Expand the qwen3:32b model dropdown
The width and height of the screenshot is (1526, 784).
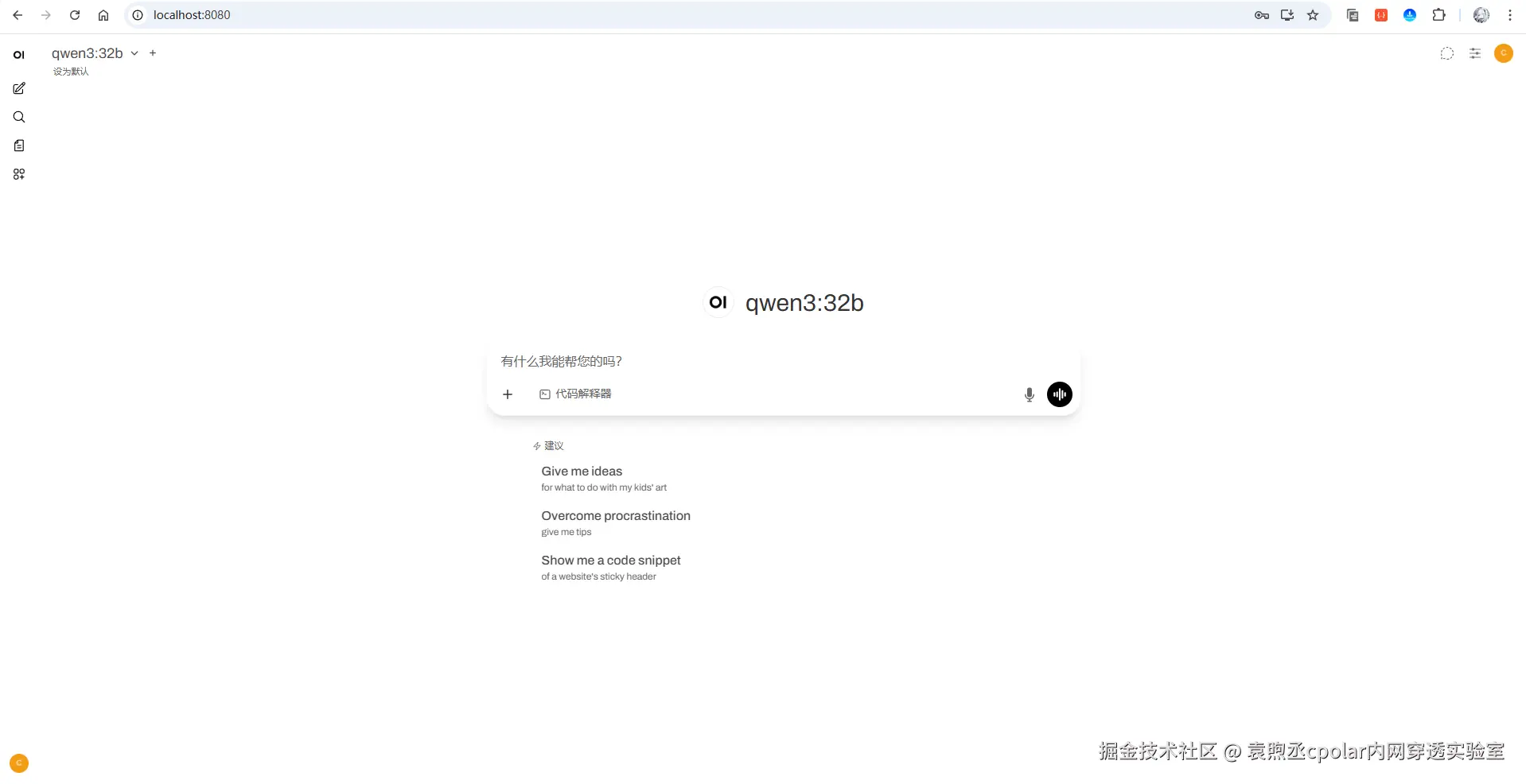134,53
